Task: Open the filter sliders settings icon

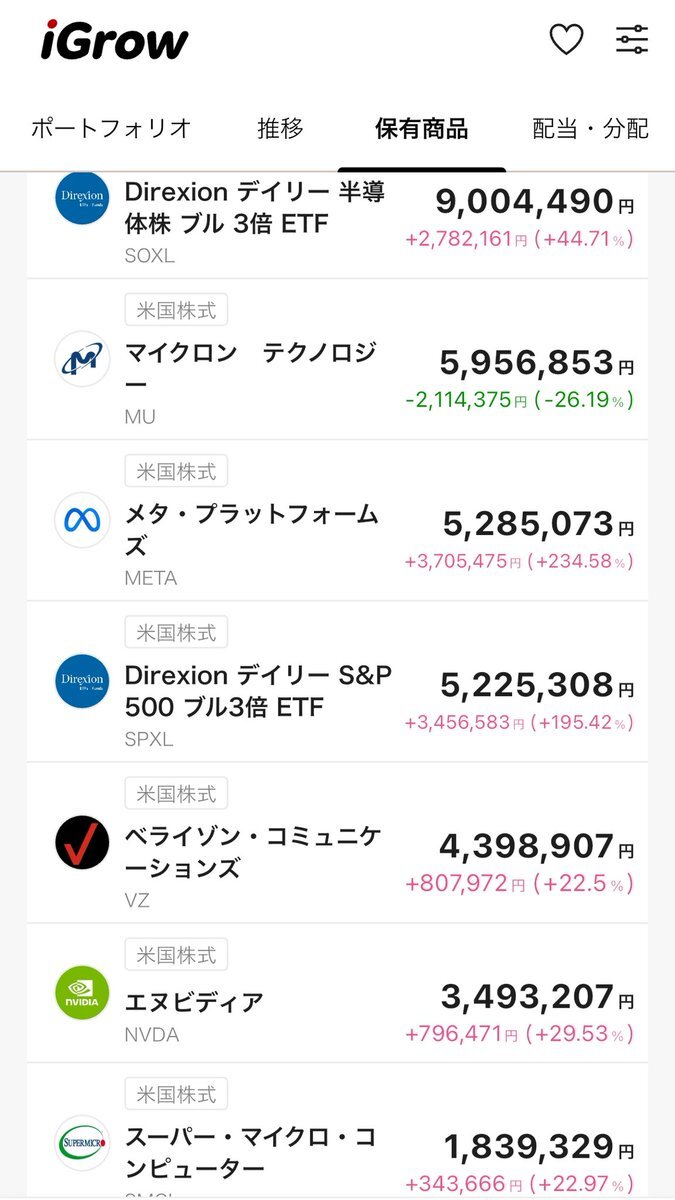Action: coord(632,40)
